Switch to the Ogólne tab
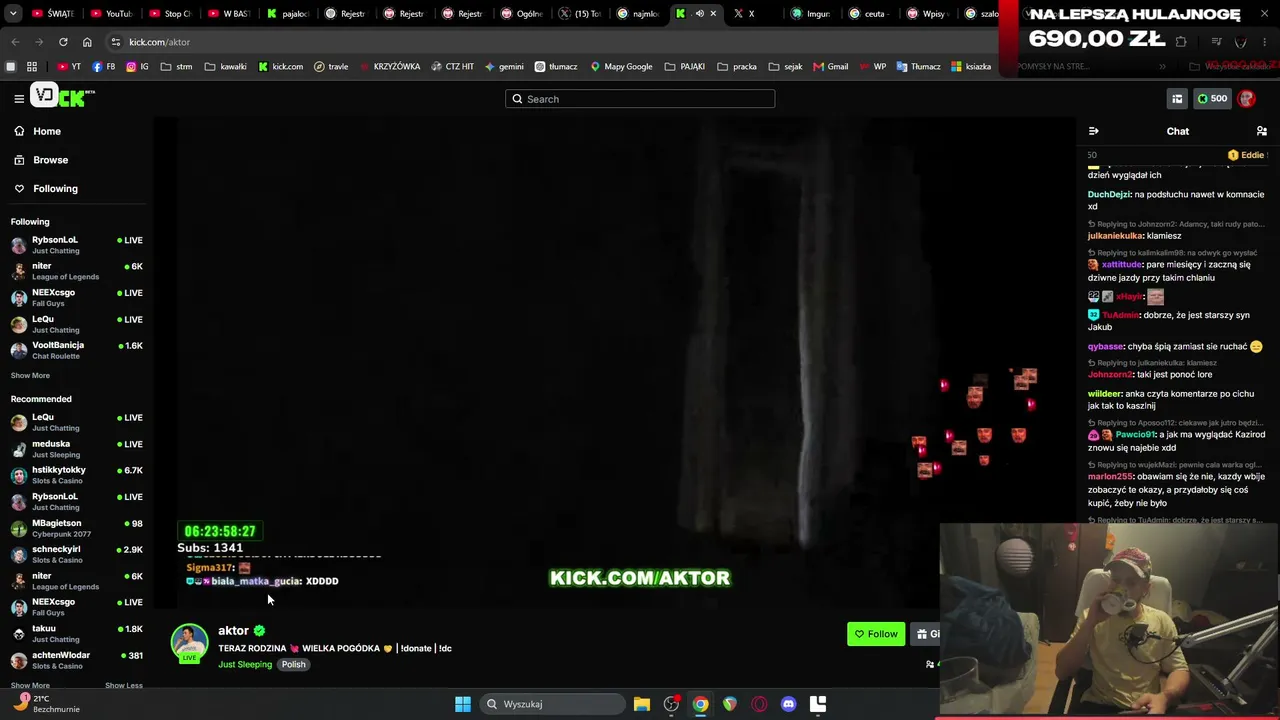Viewport: 1280px width, 720px height. (x=522, y=14)
